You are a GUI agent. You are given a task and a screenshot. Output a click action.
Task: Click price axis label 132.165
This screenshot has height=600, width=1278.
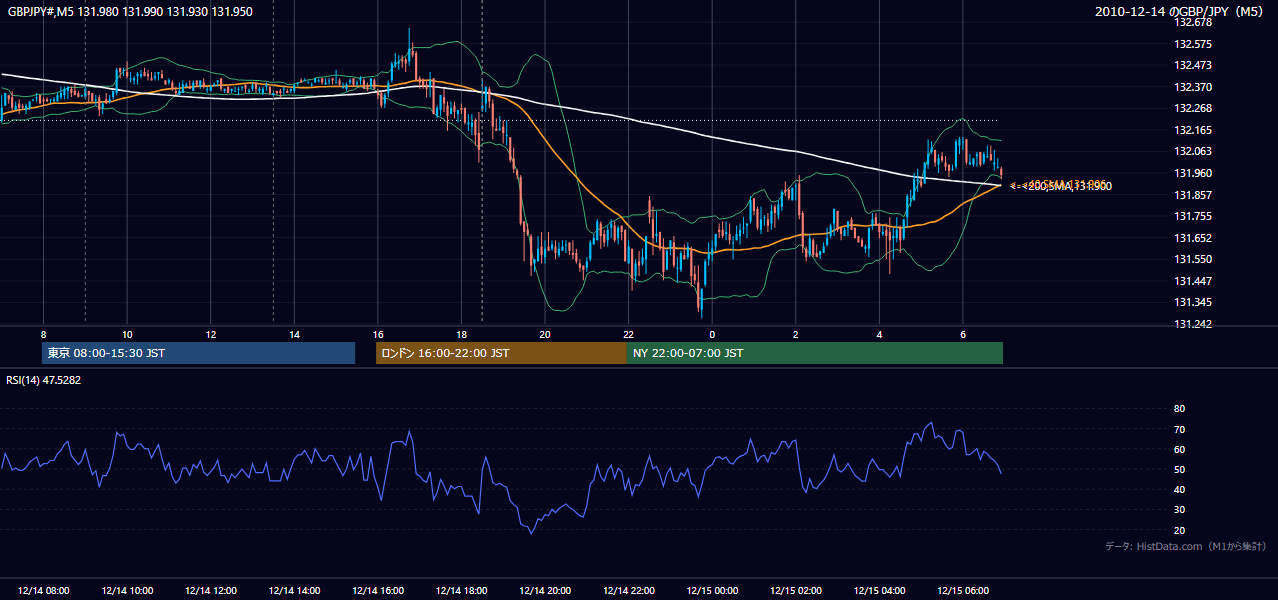pos(1191,130)
